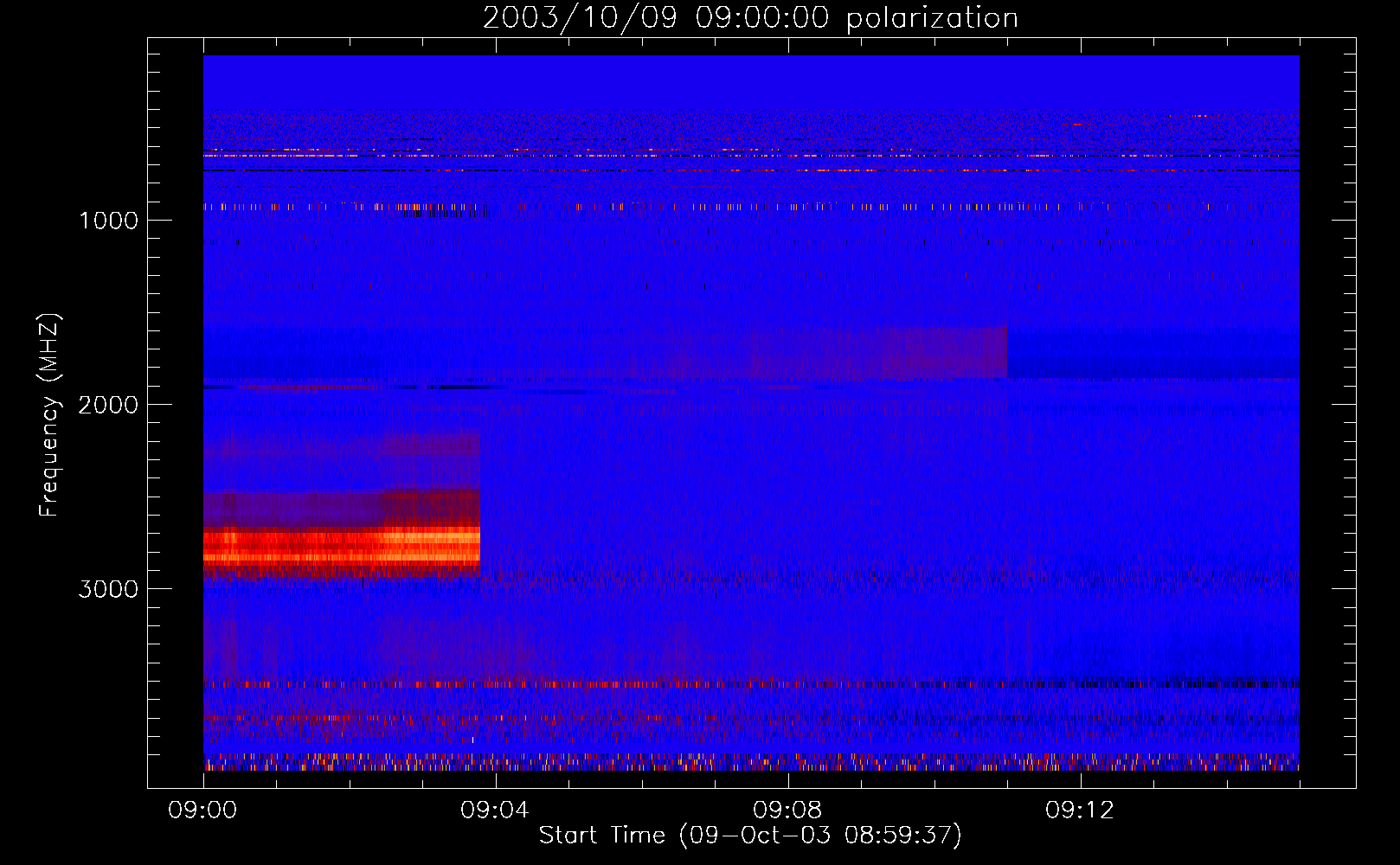The width and height of the screenshot is (1400, 865).
Task: Click the bright red-orange burst near 2800 MHz
Action: point(342,547)
